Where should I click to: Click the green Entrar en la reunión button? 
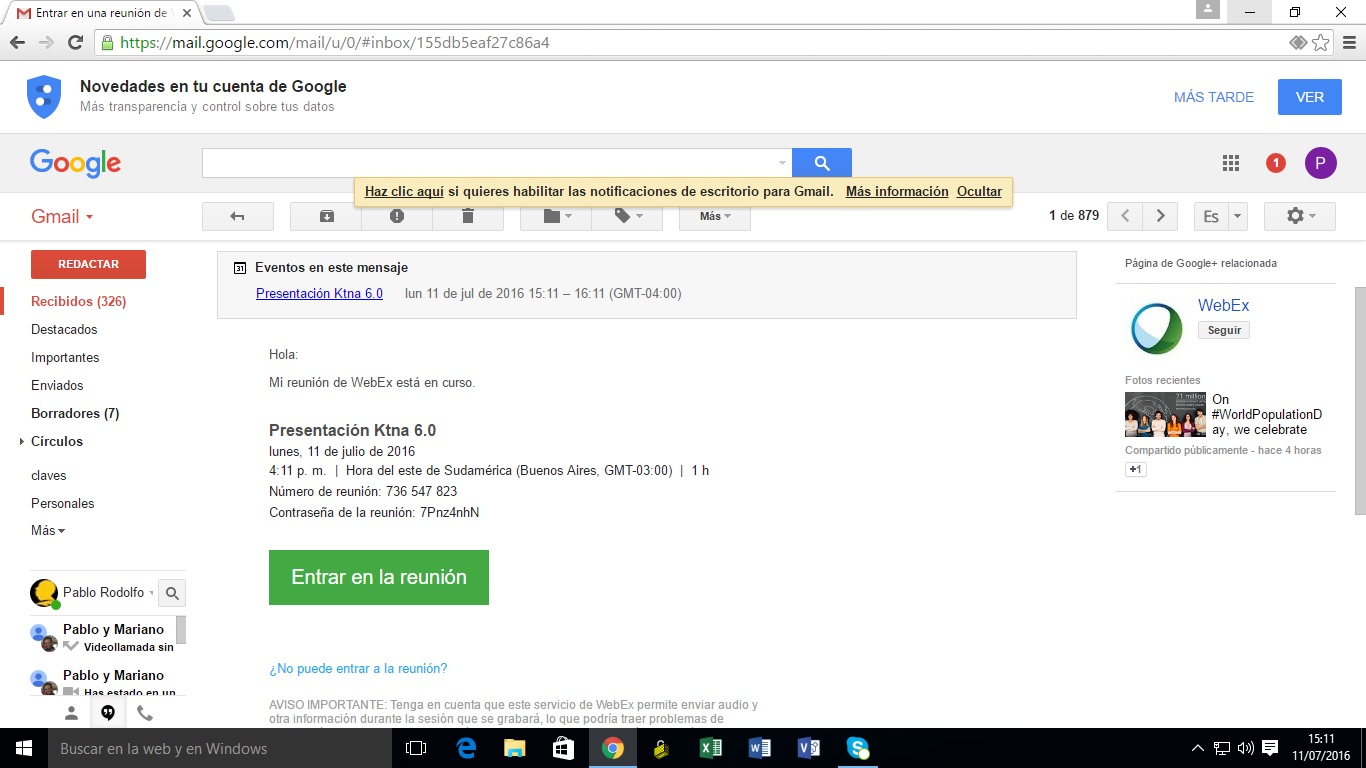[378, 577]
